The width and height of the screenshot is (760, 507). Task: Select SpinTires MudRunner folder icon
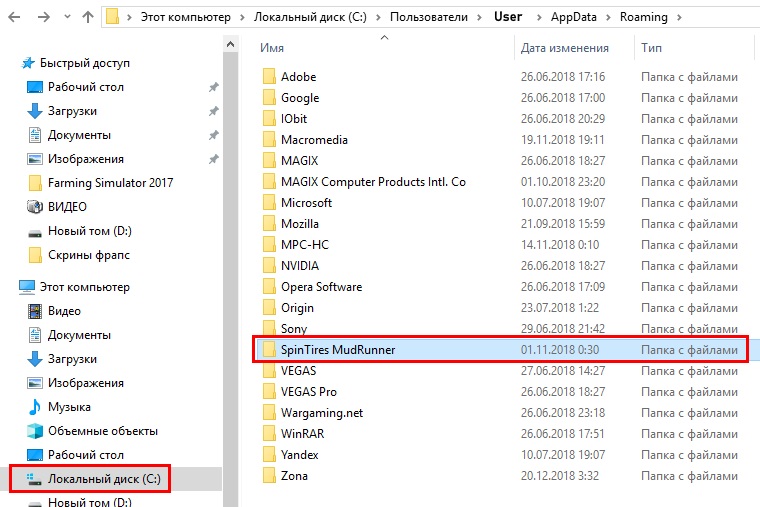pos(269,349)
